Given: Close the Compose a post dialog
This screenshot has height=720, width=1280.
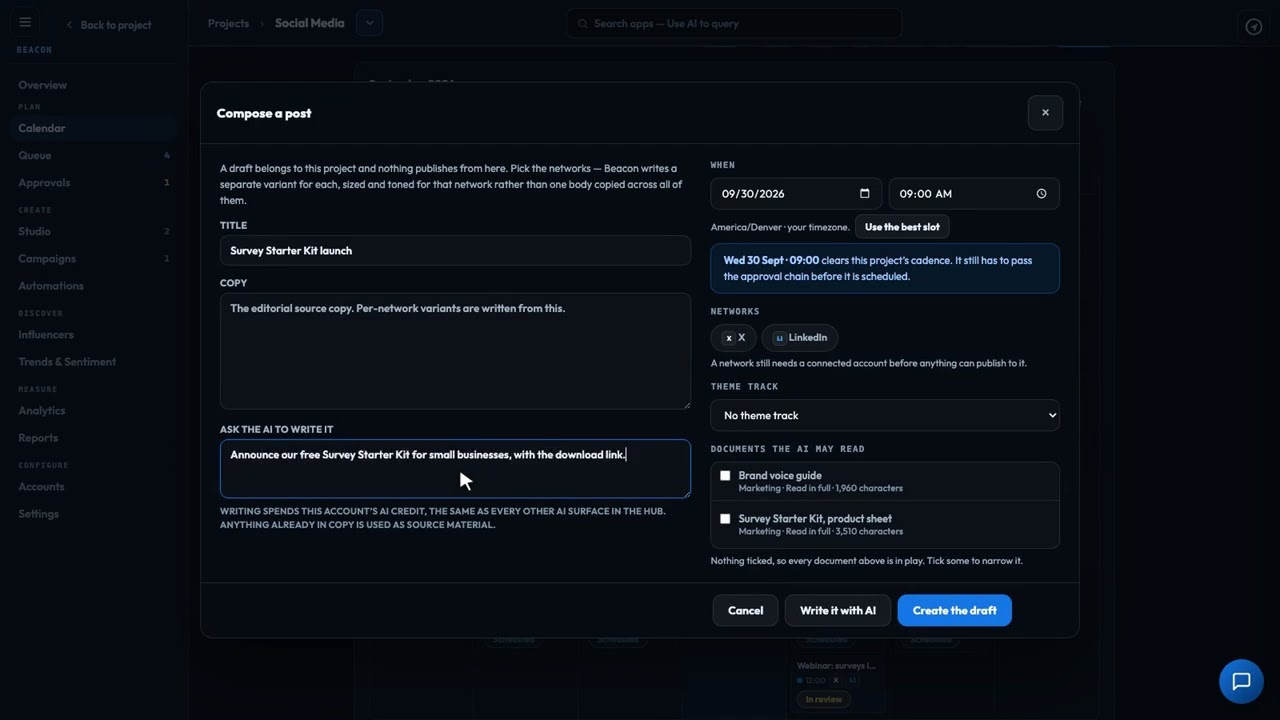Looking at the screenshot, I should (1045, 113).
